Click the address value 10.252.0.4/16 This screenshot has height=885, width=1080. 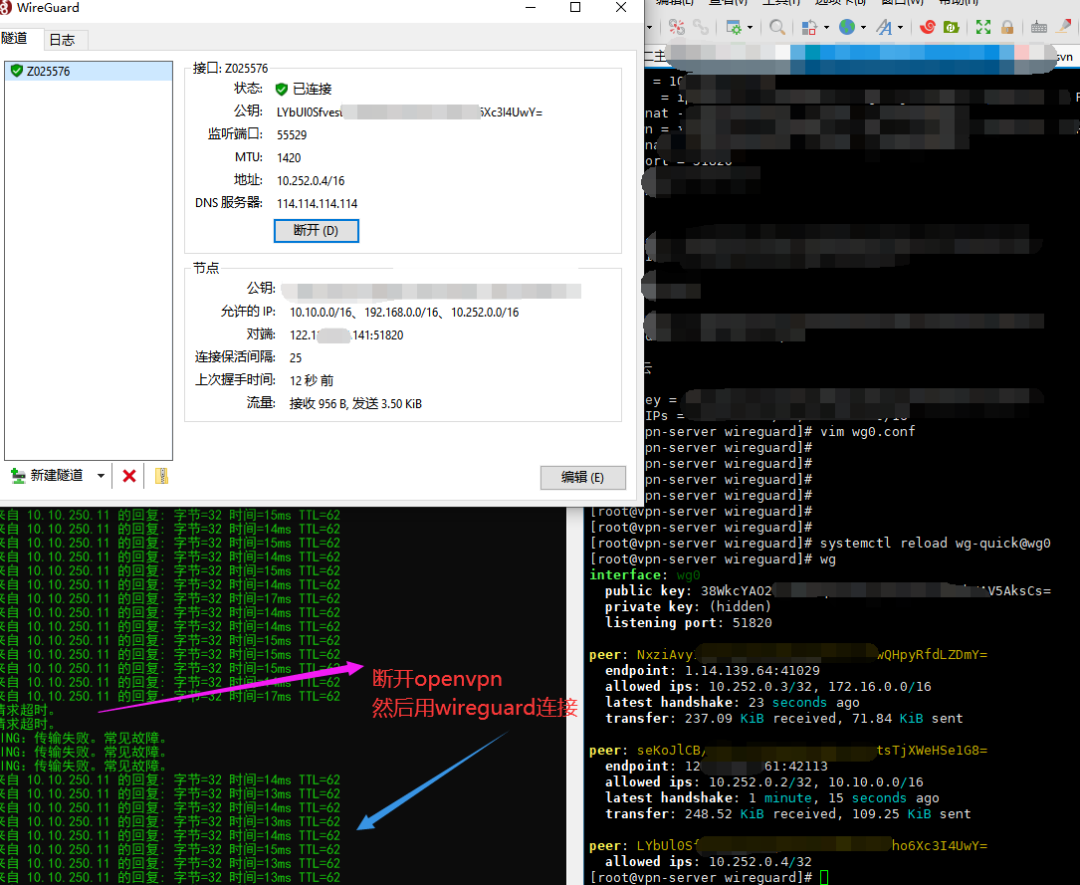pos(311,180)
